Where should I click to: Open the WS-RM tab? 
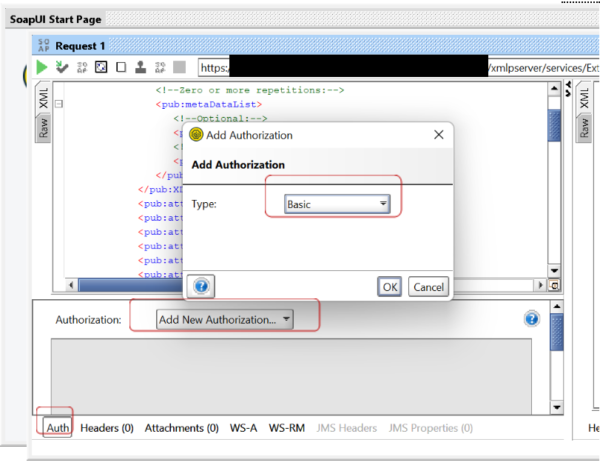(x=287, y=428)
